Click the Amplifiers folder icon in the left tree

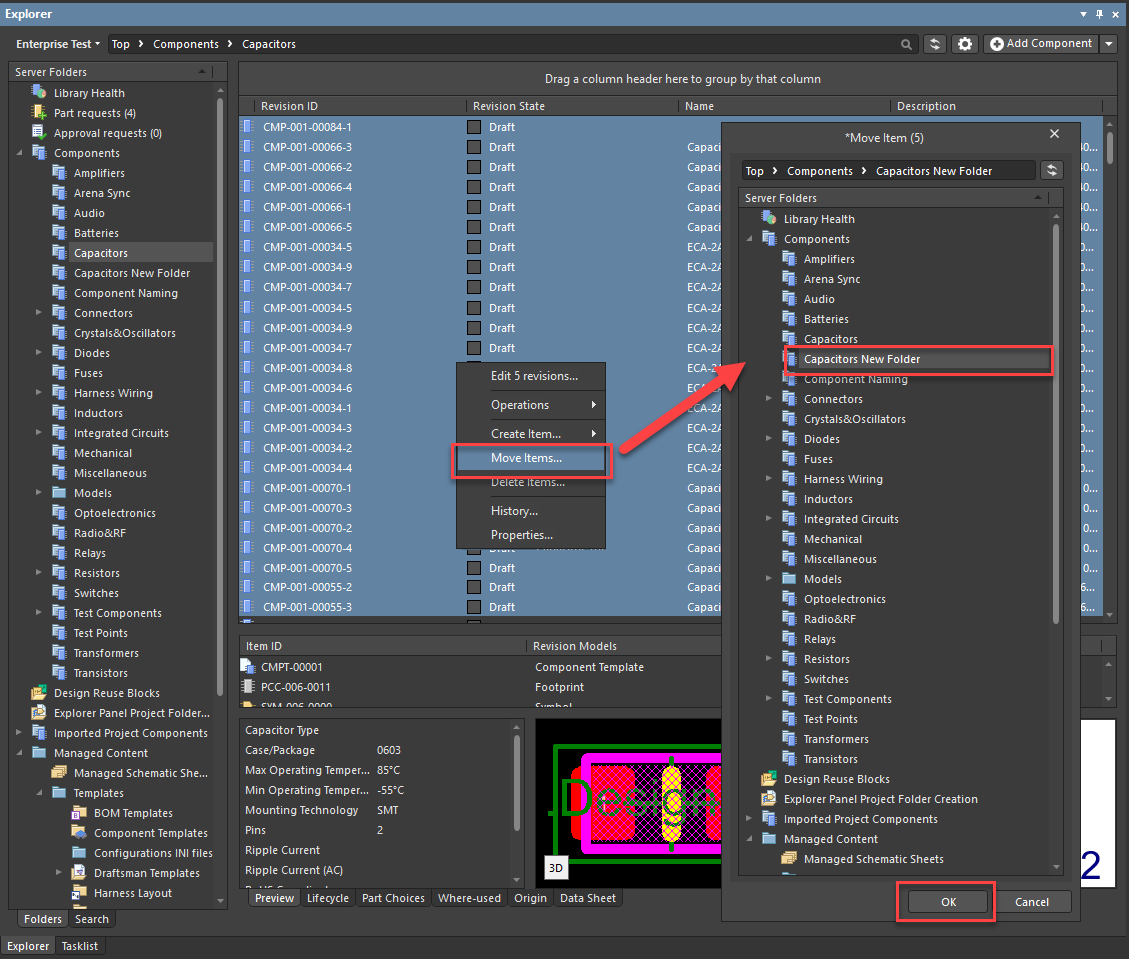point(59,173)
